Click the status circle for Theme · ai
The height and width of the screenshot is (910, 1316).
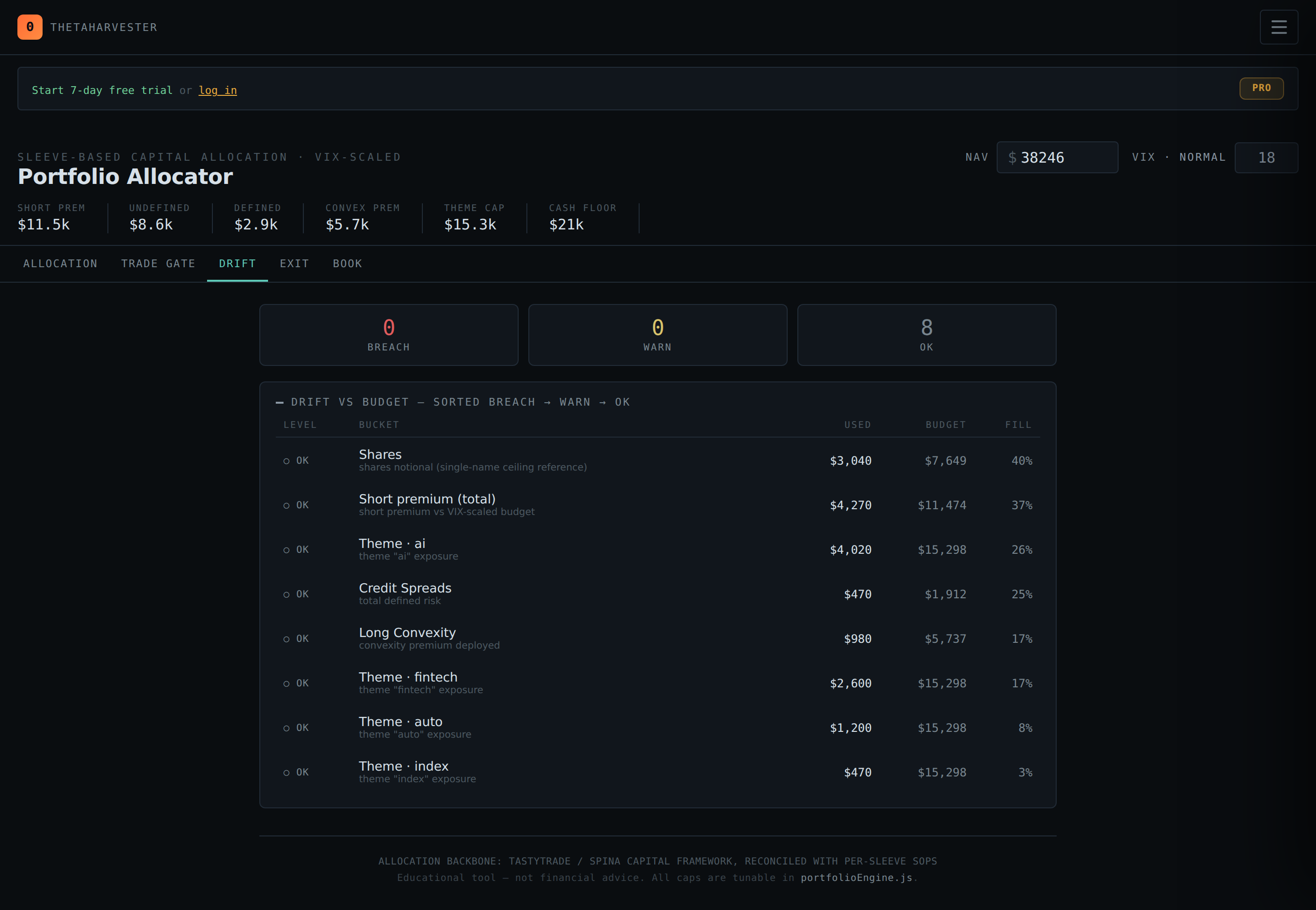click(286, 550)
